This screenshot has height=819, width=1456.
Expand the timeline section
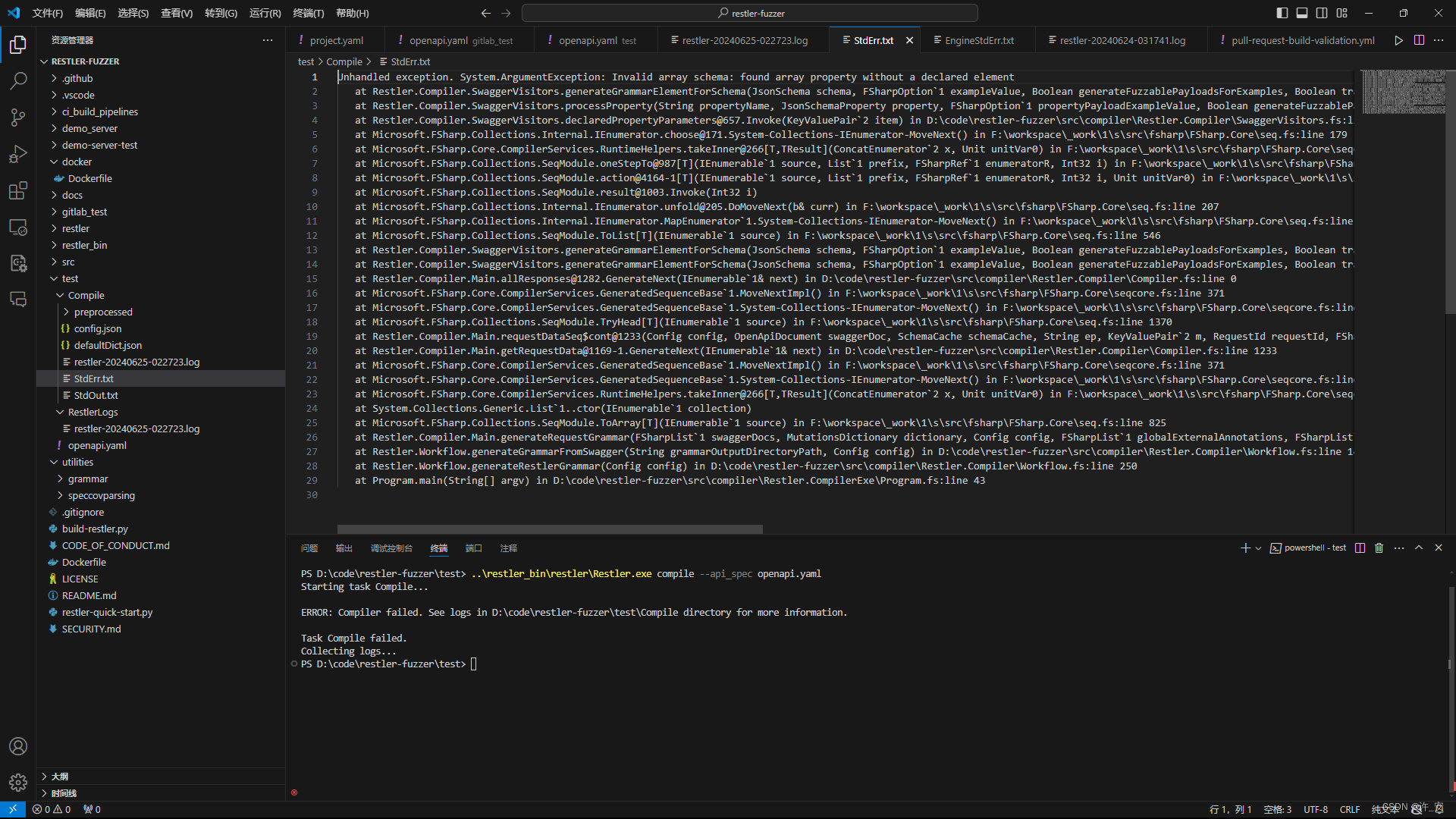click(x=161, y=792)
